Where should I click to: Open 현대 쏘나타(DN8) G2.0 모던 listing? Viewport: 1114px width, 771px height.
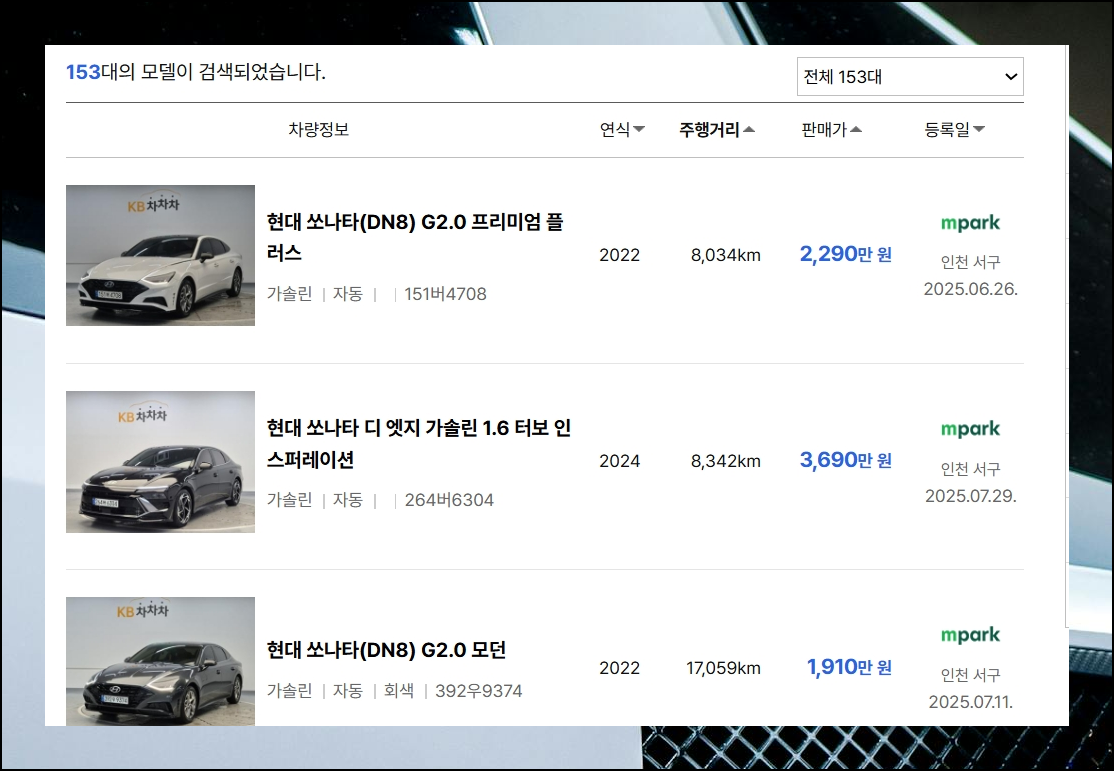(x=386, y=650)
